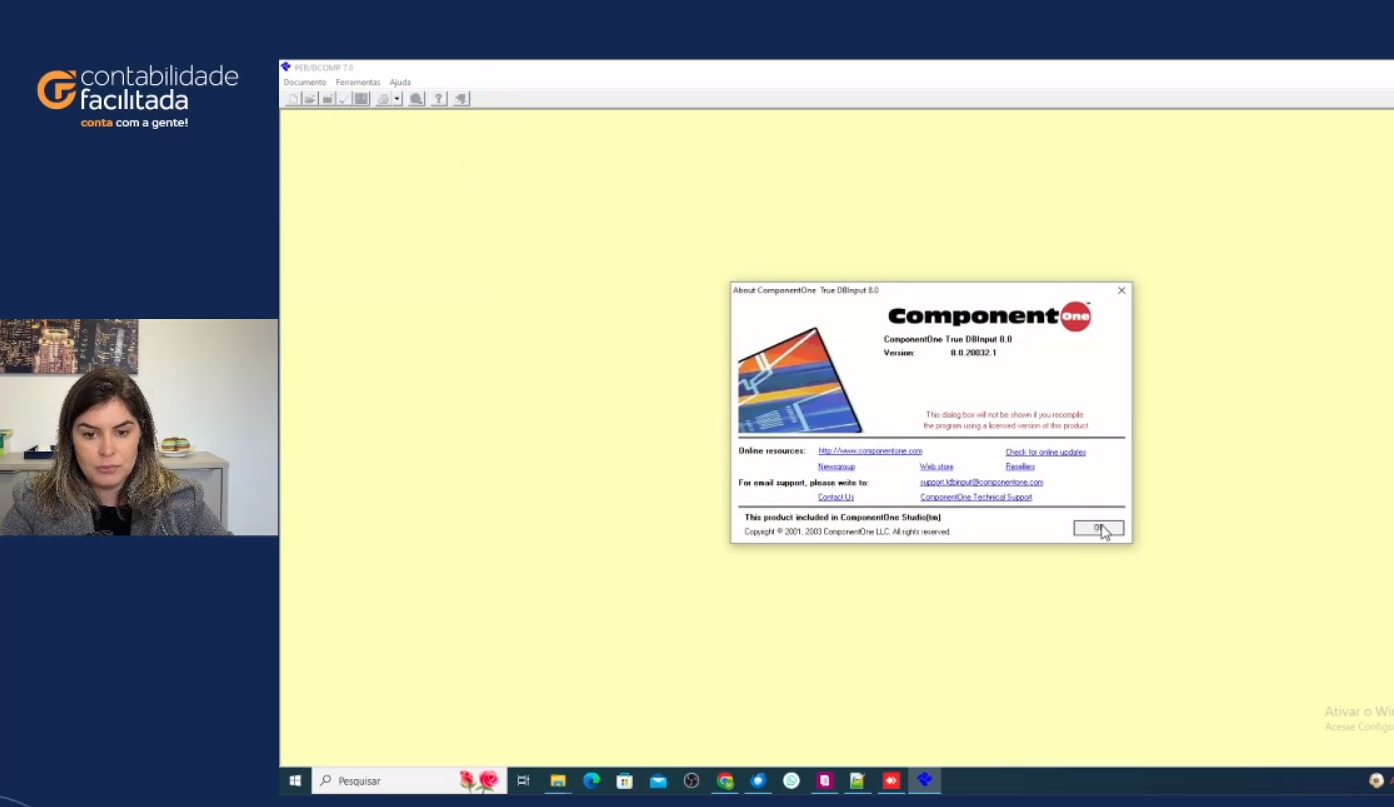
Task: Open File Explorer from the taskbar
Action: (x=558, y=781)
